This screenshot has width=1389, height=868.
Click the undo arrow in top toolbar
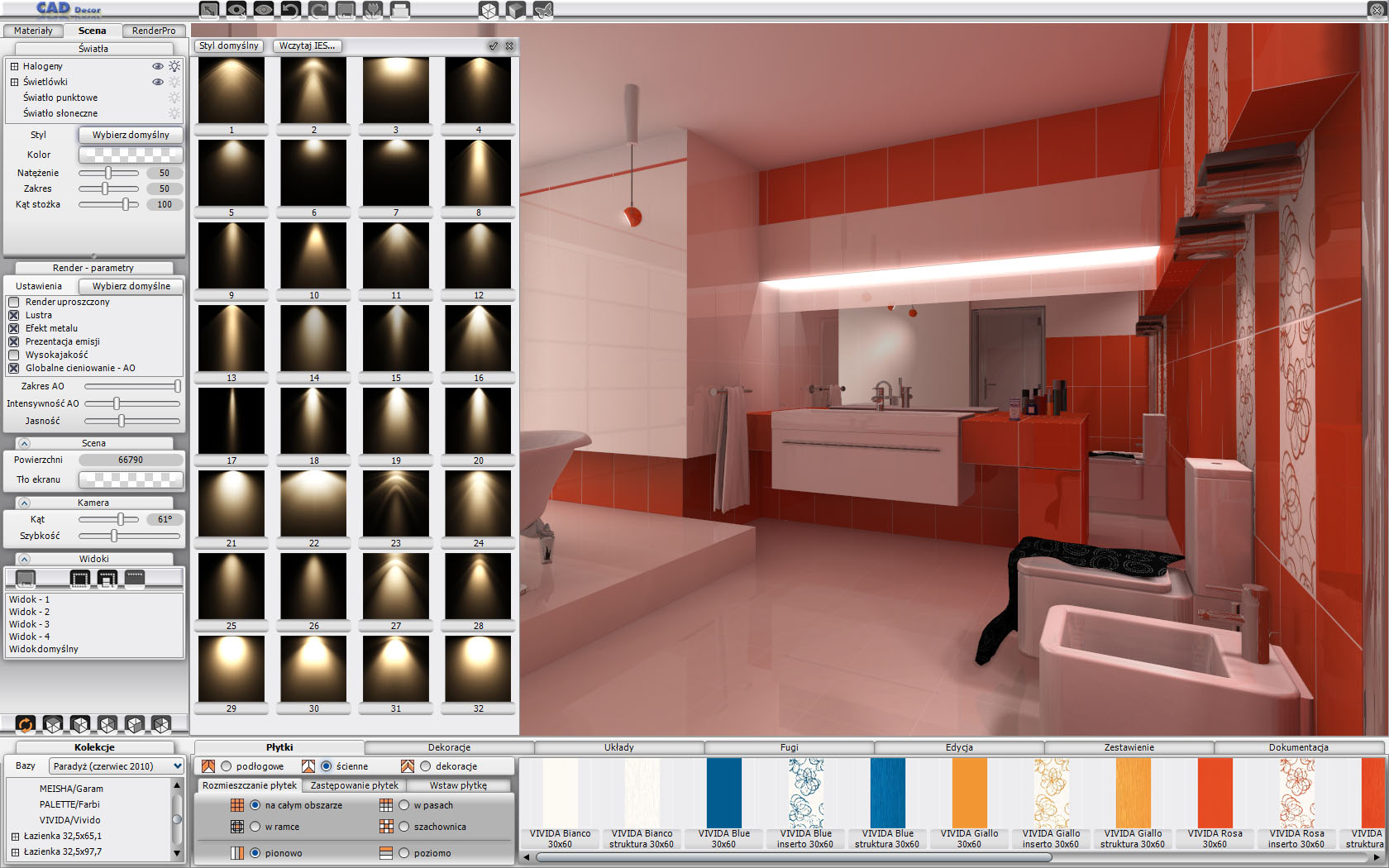[x=290, y=10]
